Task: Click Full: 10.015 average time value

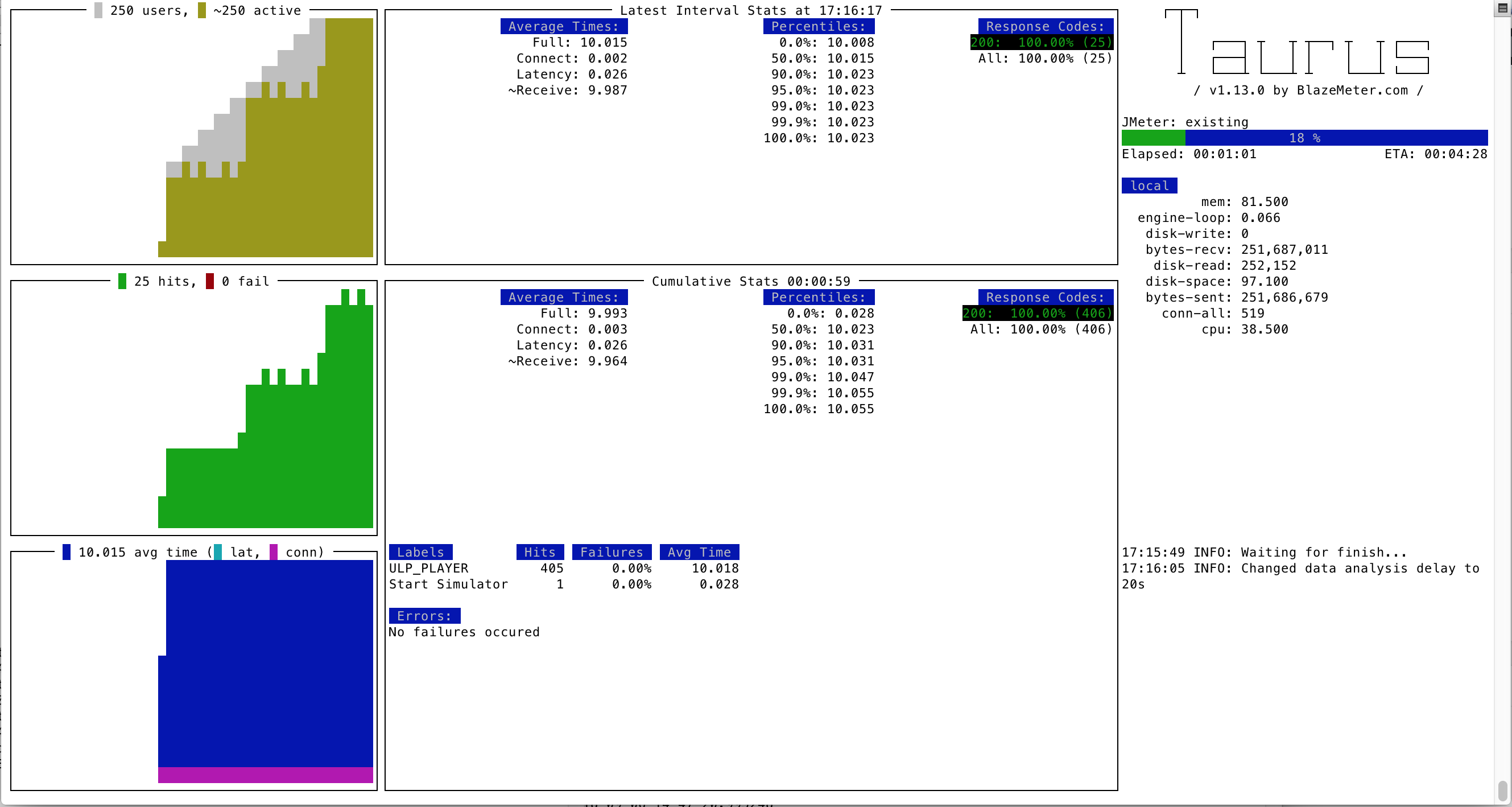Action: [x=580, y=42]
